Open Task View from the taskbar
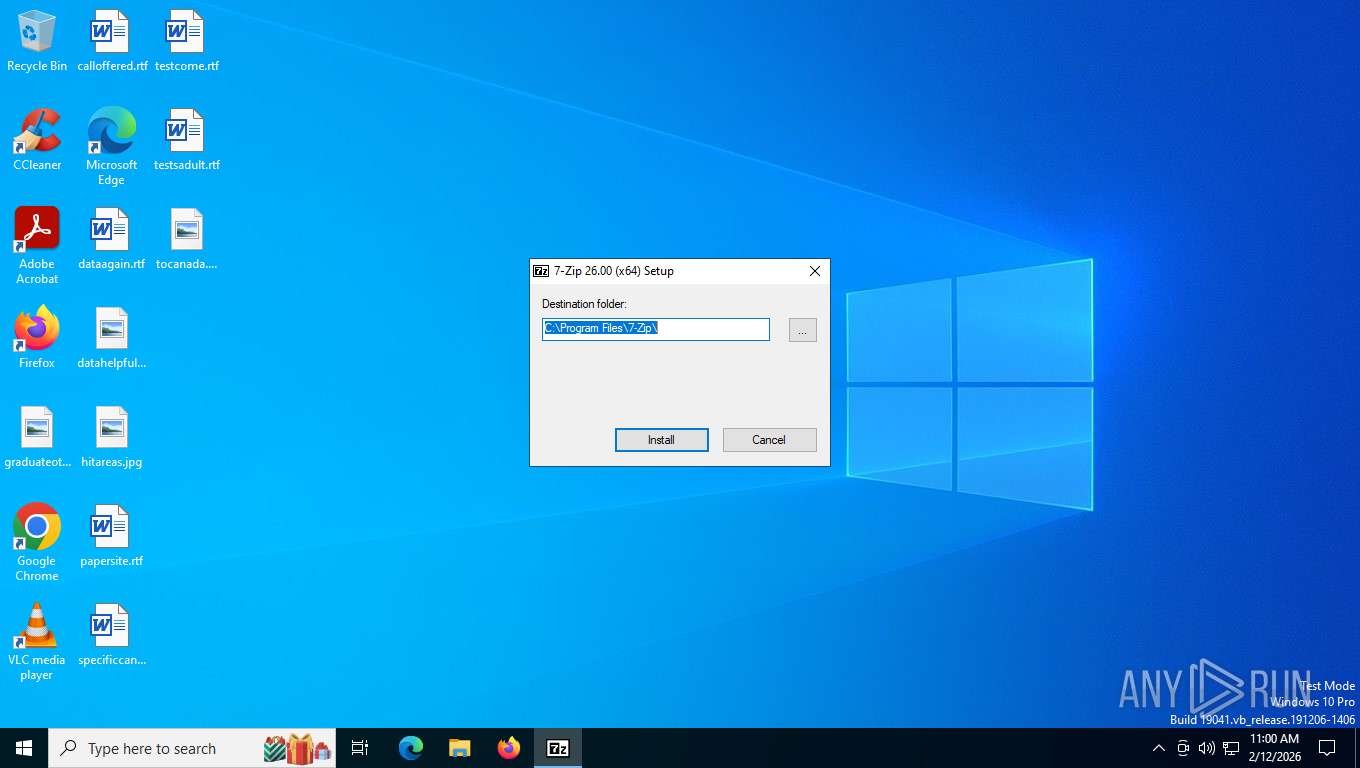The height and width of the screenshot is (768, 1360). (360, 748)
